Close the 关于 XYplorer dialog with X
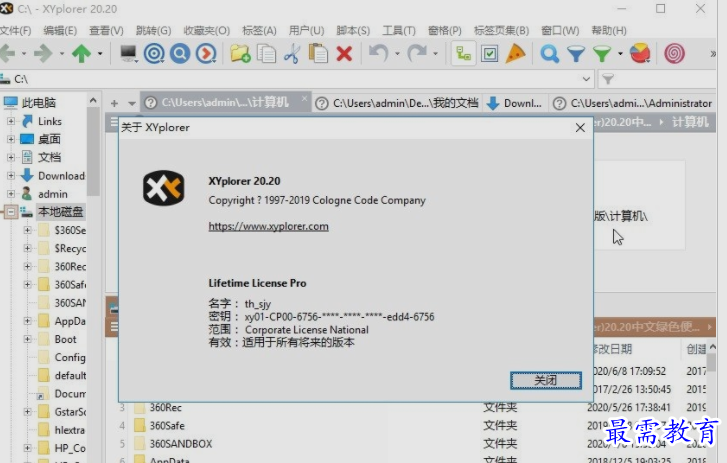 [x=580, y=127]
